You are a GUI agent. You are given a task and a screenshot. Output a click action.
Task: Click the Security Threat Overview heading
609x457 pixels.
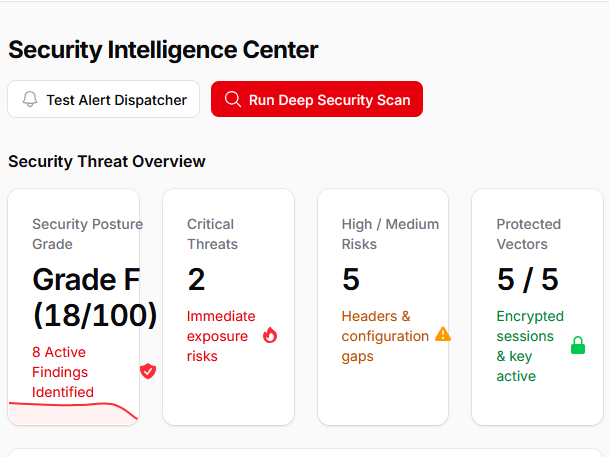(x=107, y=162)
